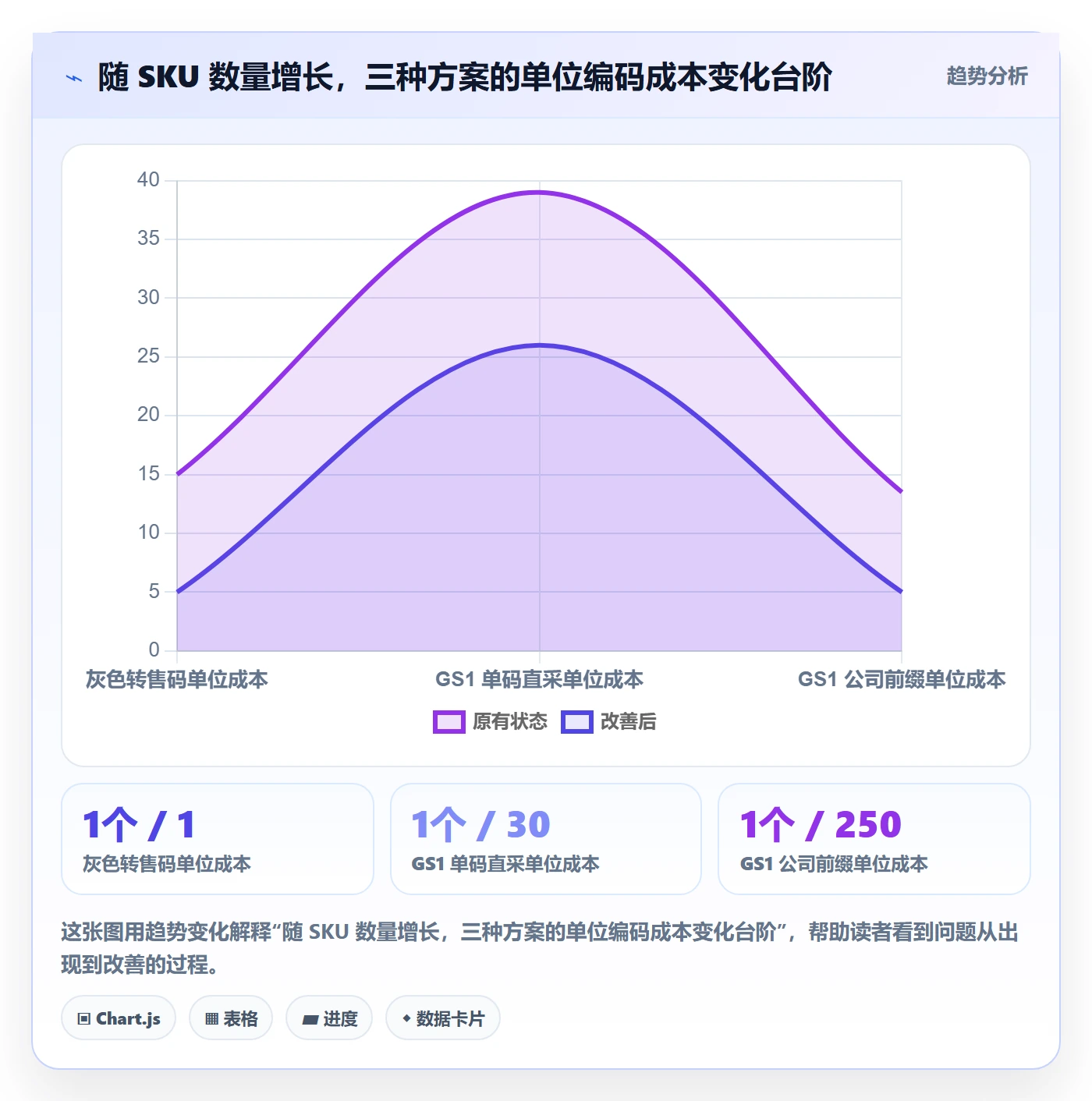Screen dimensions: 1092x1101
Task: Click the description paragraph starting 这张图用趋势变化
Action: point(540,948)
